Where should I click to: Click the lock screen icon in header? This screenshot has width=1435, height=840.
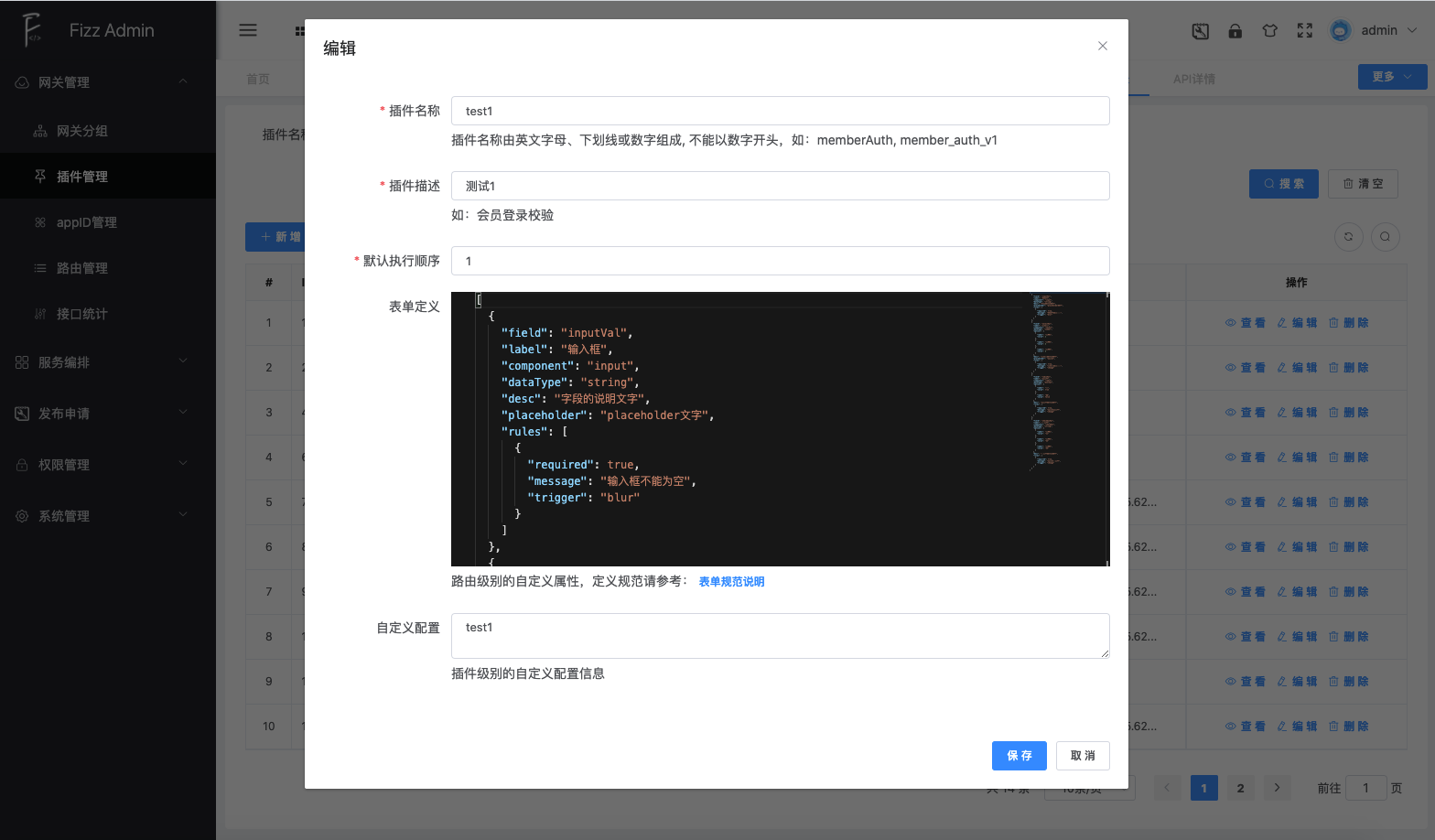point(1235,31)
